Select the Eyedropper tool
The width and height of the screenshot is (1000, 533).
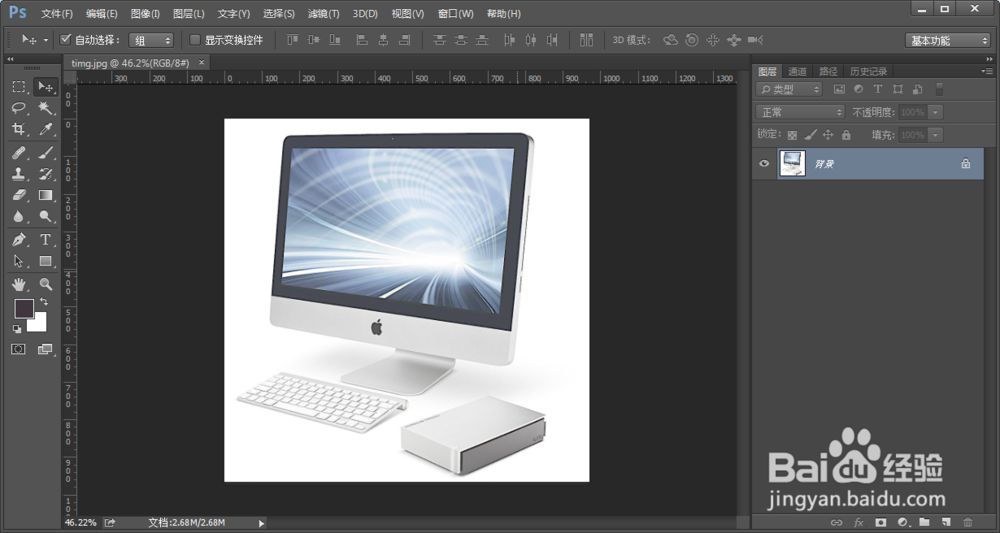45,129
